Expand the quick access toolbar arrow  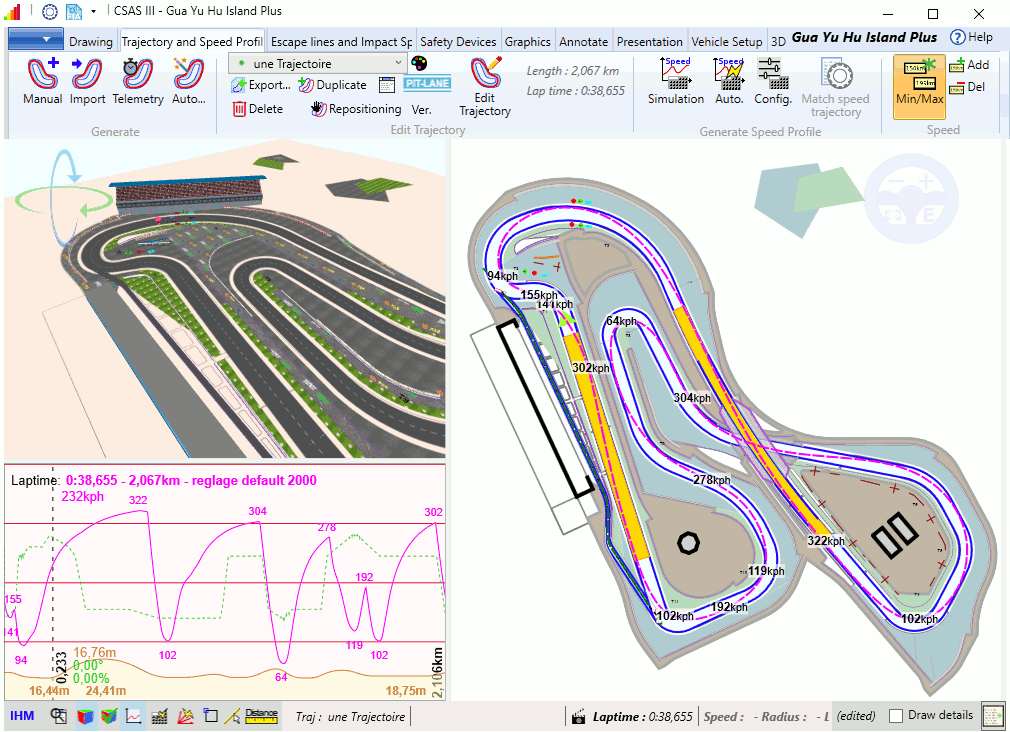(93, 11)
